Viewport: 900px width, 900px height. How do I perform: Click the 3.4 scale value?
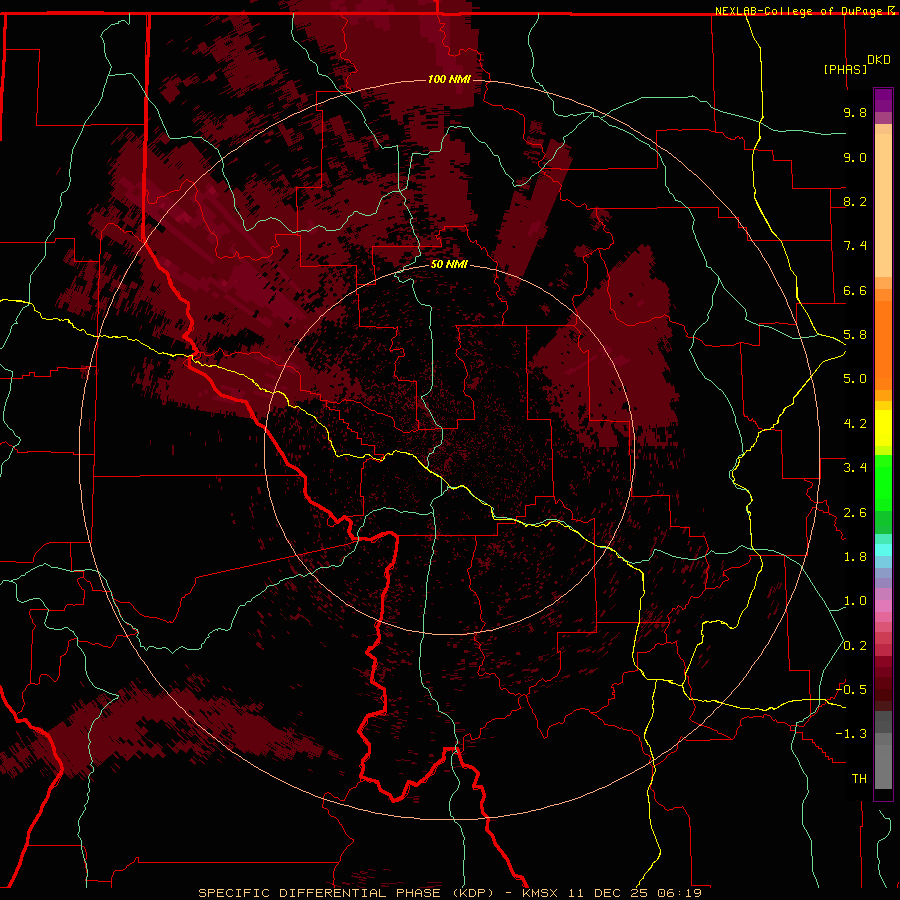(x=855, y=468)
